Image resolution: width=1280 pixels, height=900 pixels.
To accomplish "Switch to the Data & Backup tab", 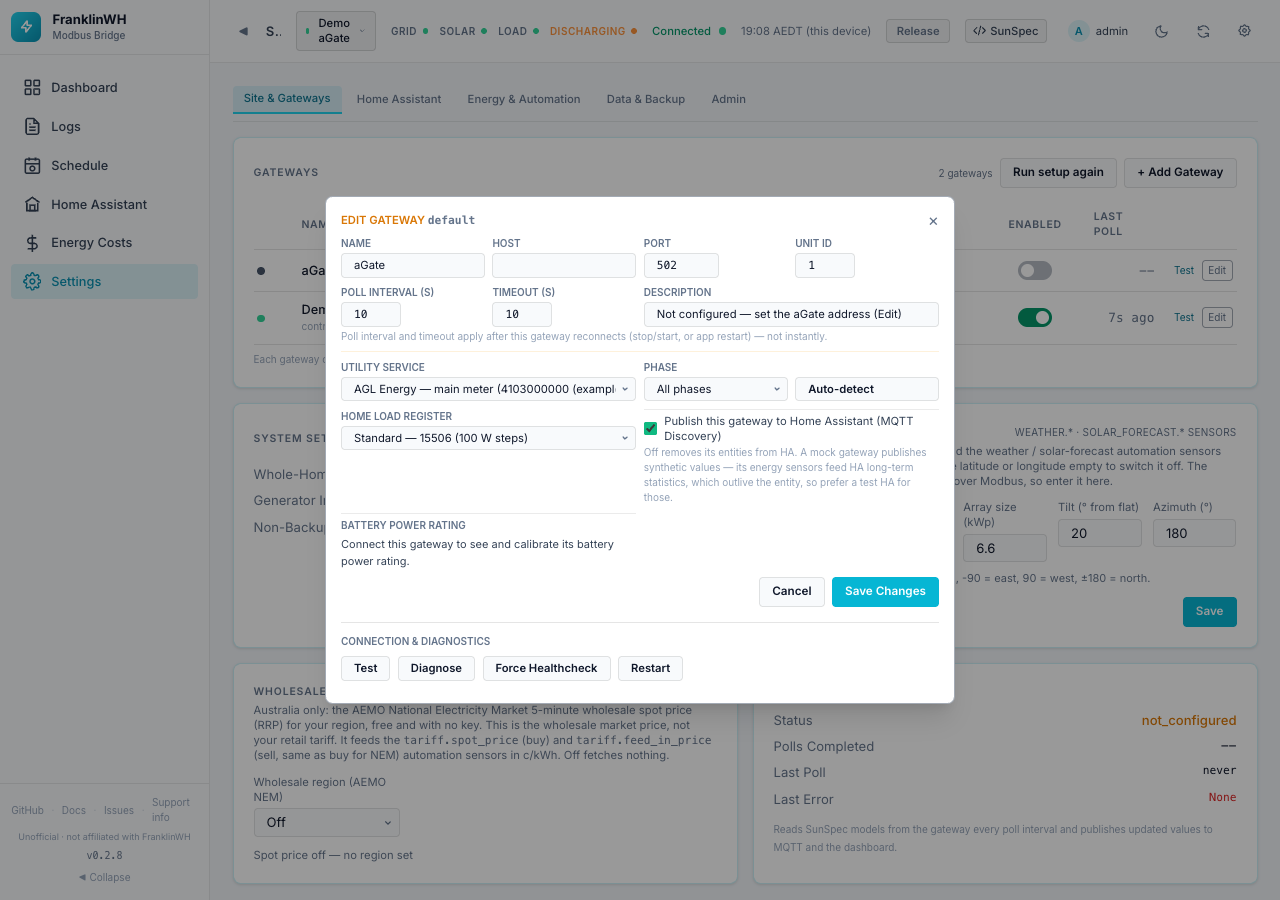I will click(x=646, y=99).
